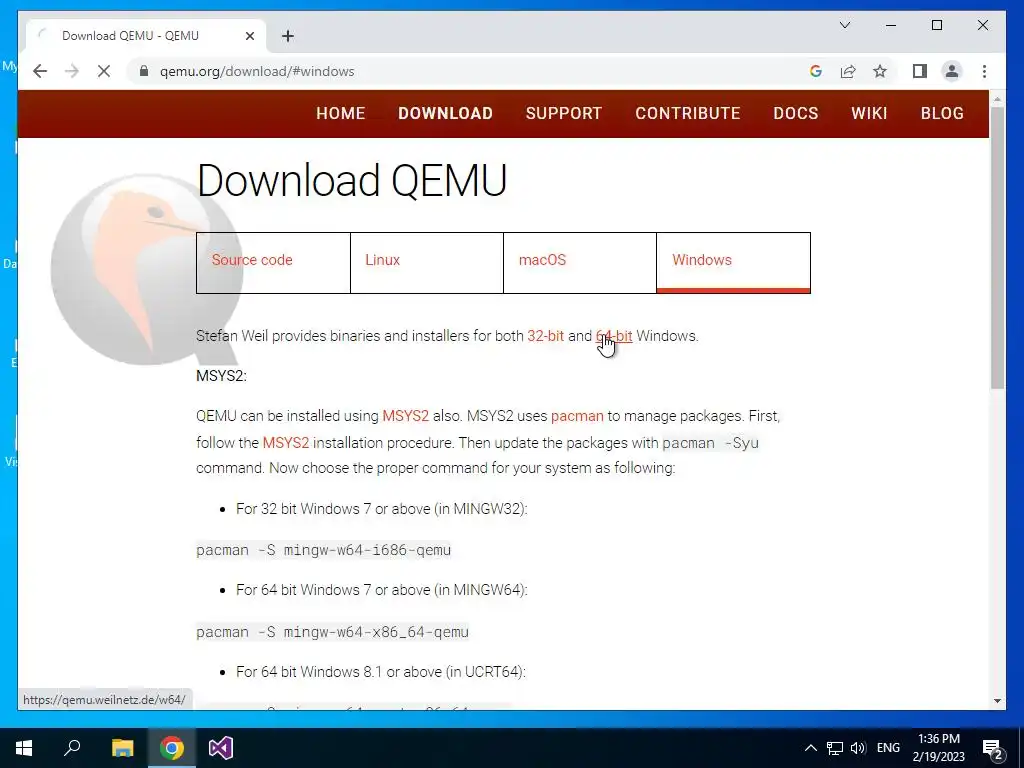Launch Visual Studio from taskbar
Viewport: 1024px width, 768px height.
221,748
